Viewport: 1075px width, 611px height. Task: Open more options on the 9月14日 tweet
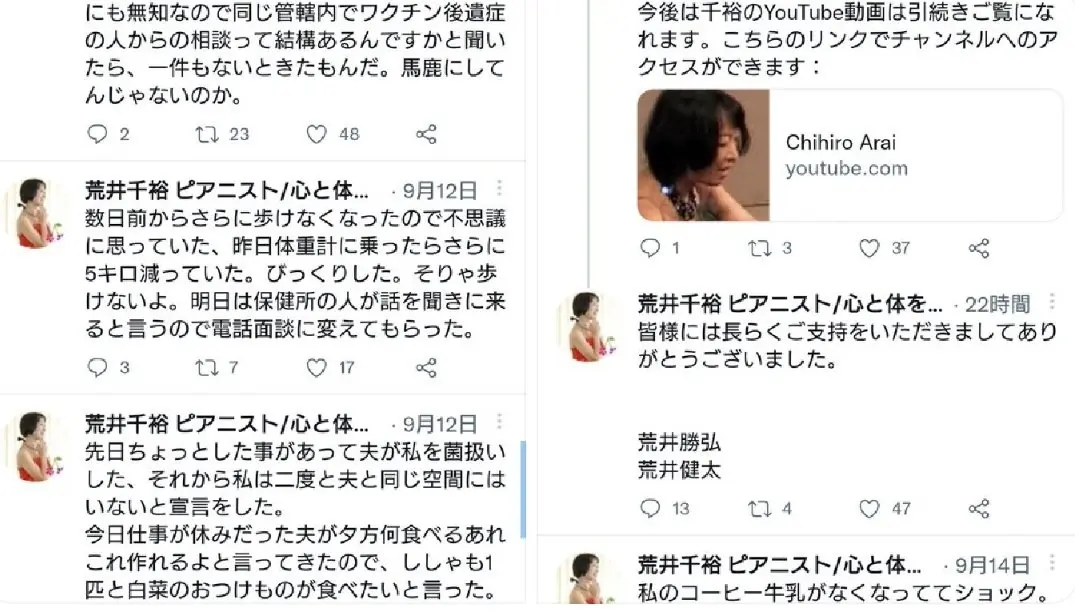tap(1052, 562)
